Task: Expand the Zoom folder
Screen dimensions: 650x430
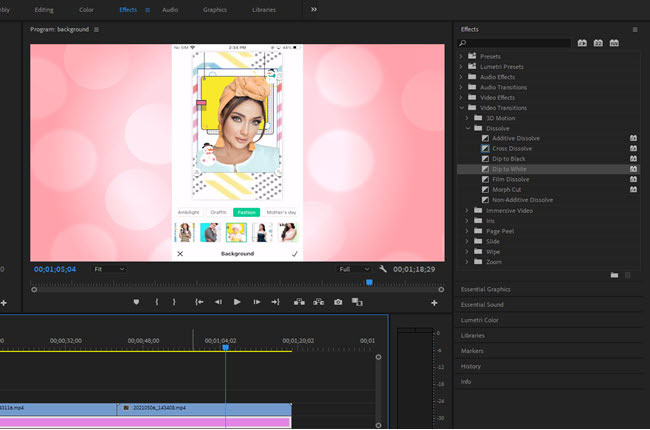Action: coord(467,262)
